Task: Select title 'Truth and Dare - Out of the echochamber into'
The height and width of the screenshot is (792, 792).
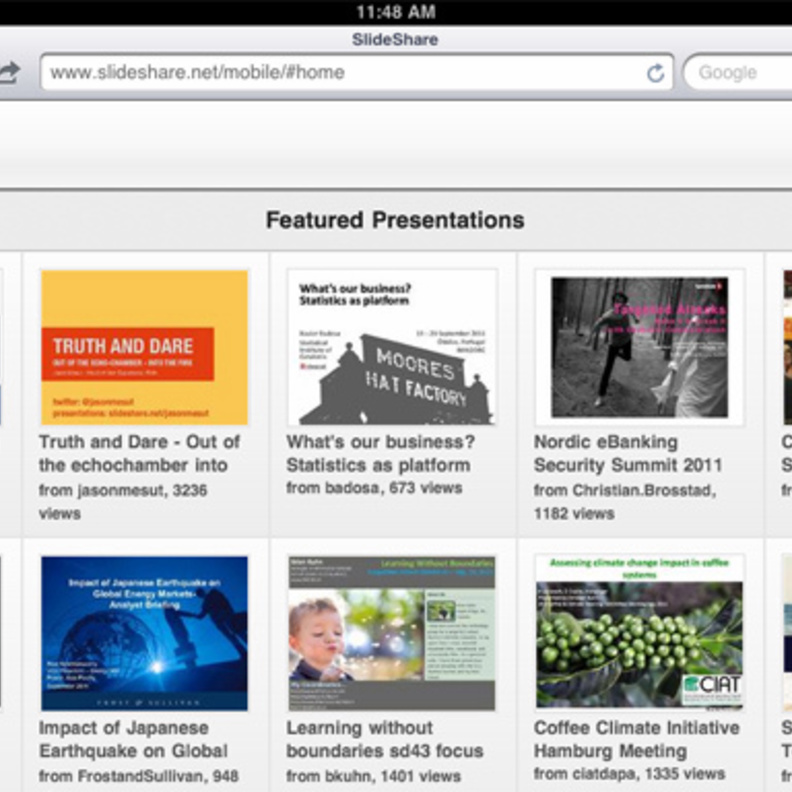Action: pos(139,453)
